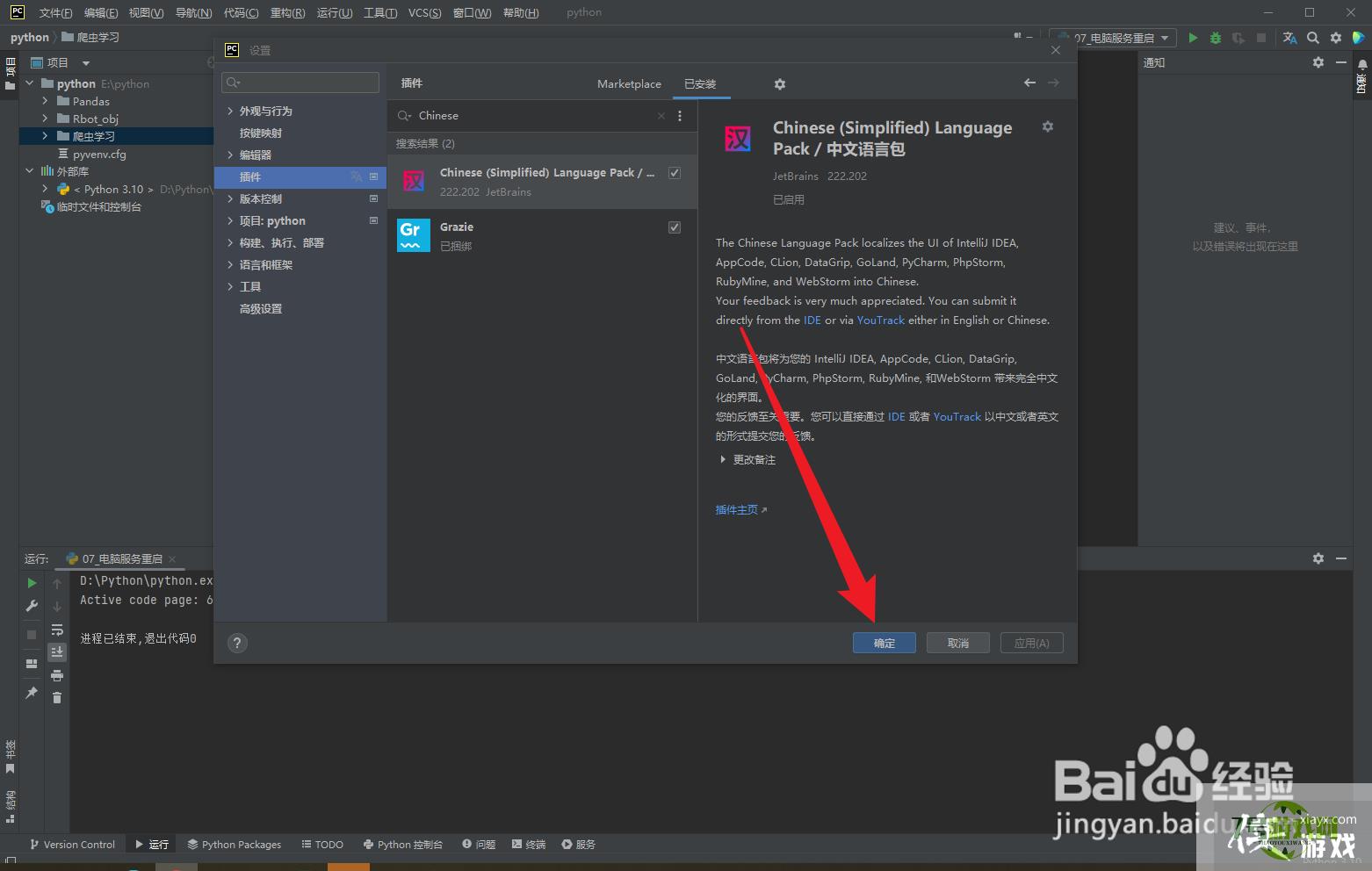This screenshot has width=1372, height=871.
Task: Clear the console with the trash icon
Action: pyautogui.click(x=57, y=698)
